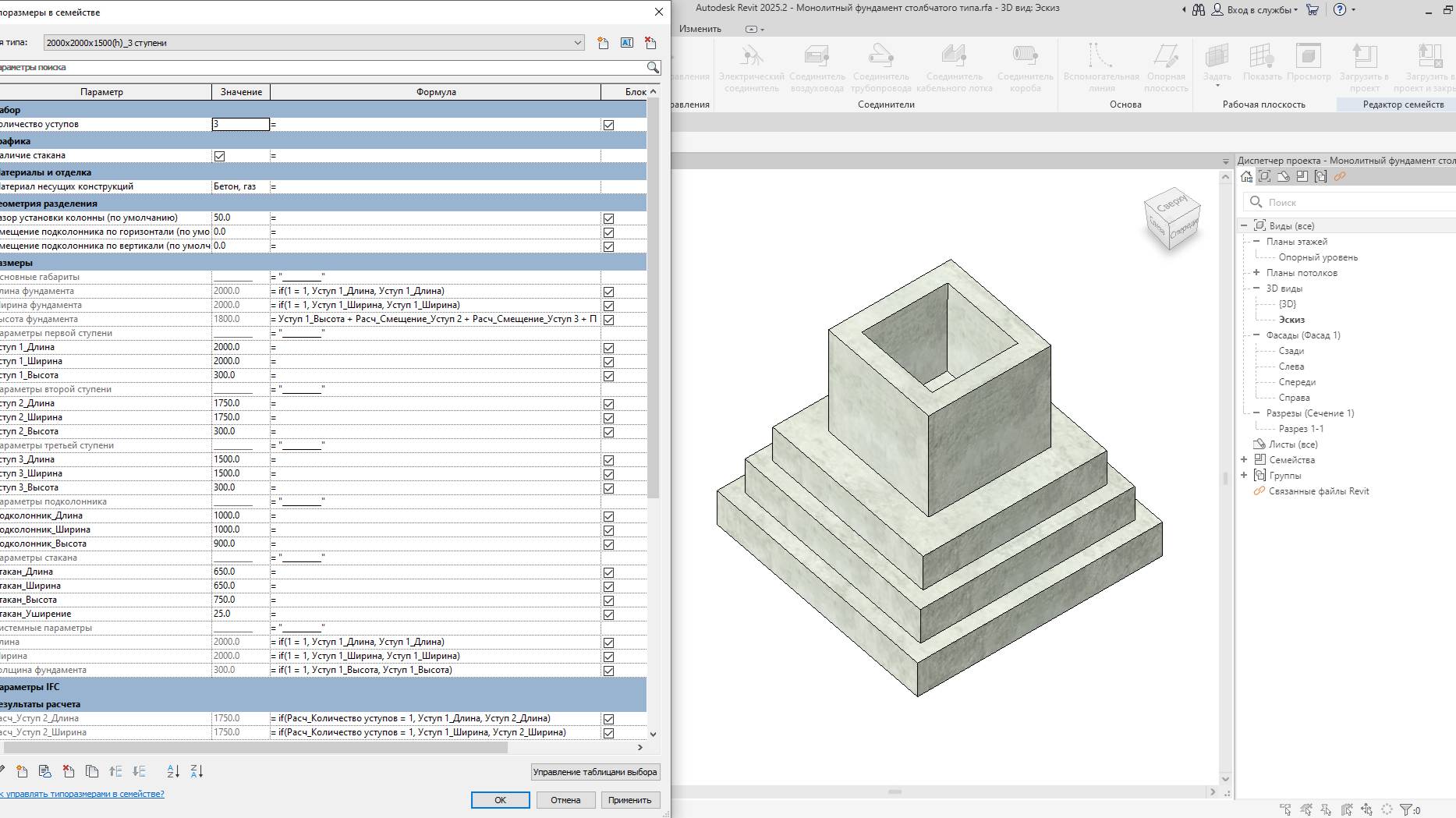Screen dimensions: 1456x818
Task: Create a new family type via new type icon
Action: [601, 43]
